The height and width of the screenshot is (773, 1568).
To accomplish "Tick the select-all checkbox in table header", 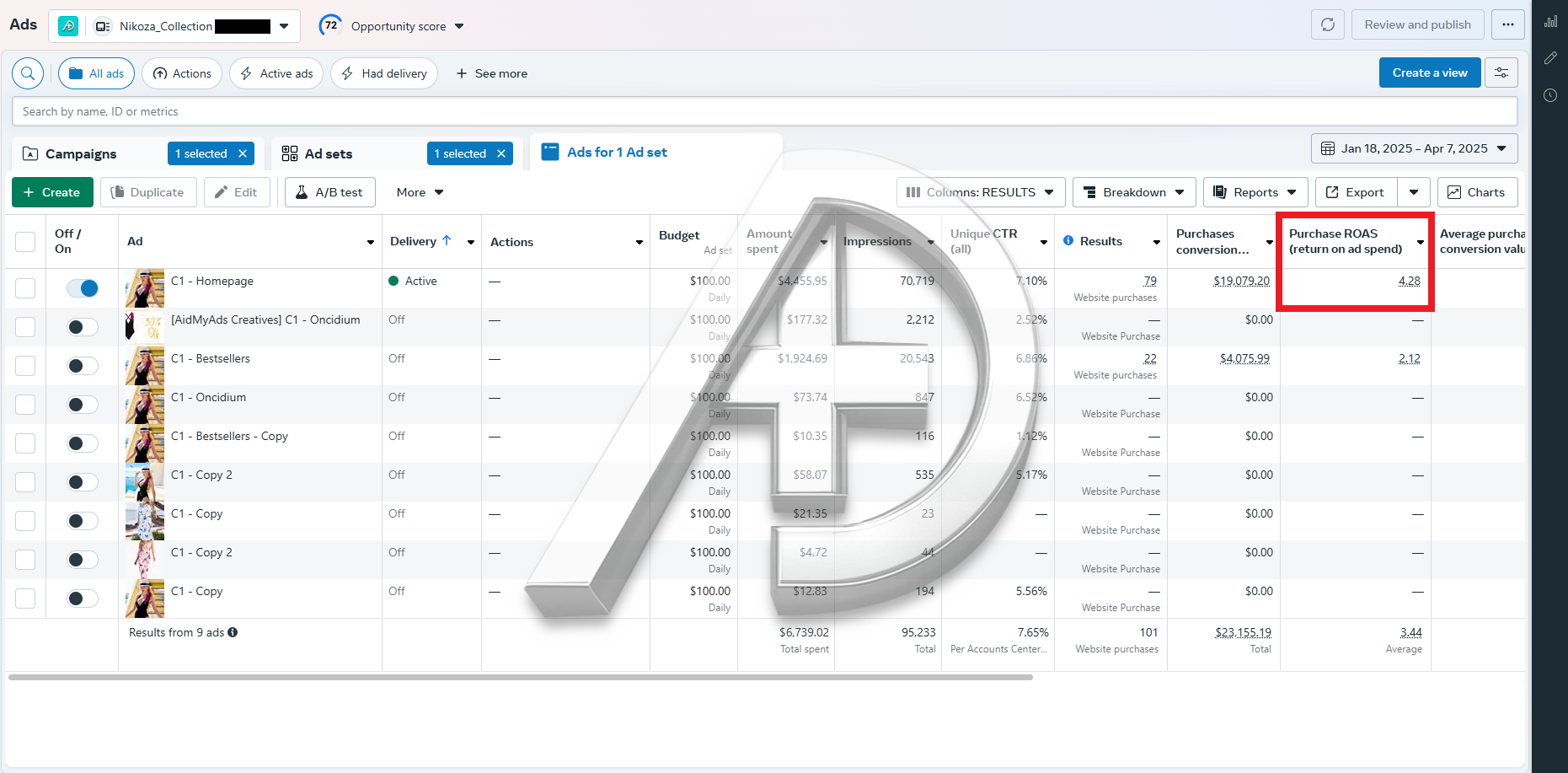I will [25, 242].
